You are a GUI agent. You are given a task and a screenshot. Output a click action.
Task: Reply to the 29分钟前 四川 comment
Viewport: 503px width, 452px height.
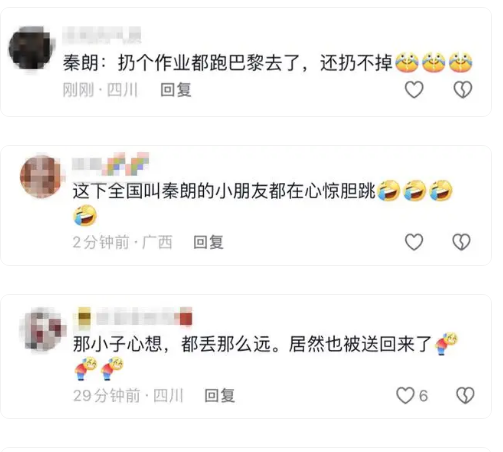click(219, 395)
